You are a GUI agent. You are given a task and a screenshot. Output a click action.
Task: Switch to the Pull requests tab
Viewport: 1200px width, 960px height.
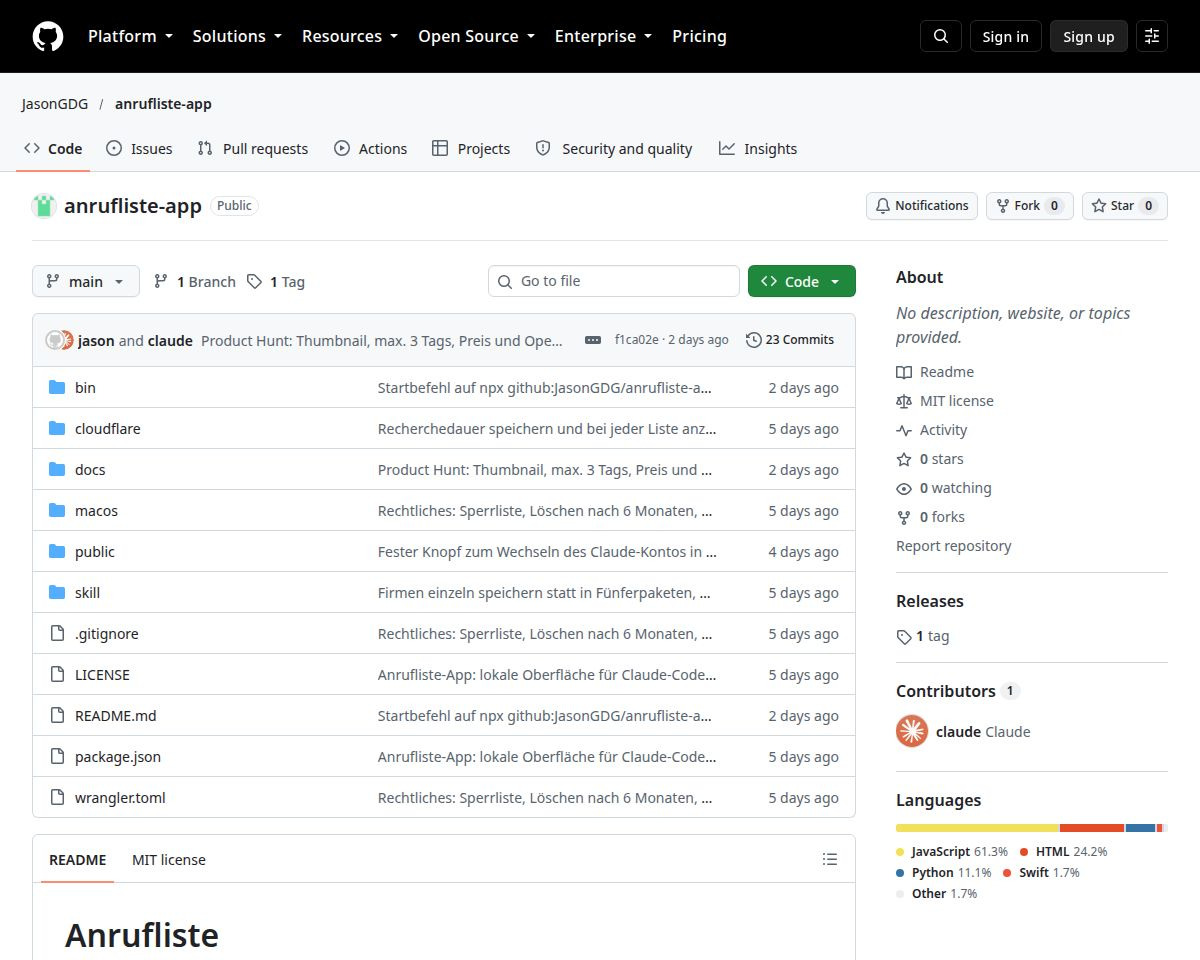253,149
